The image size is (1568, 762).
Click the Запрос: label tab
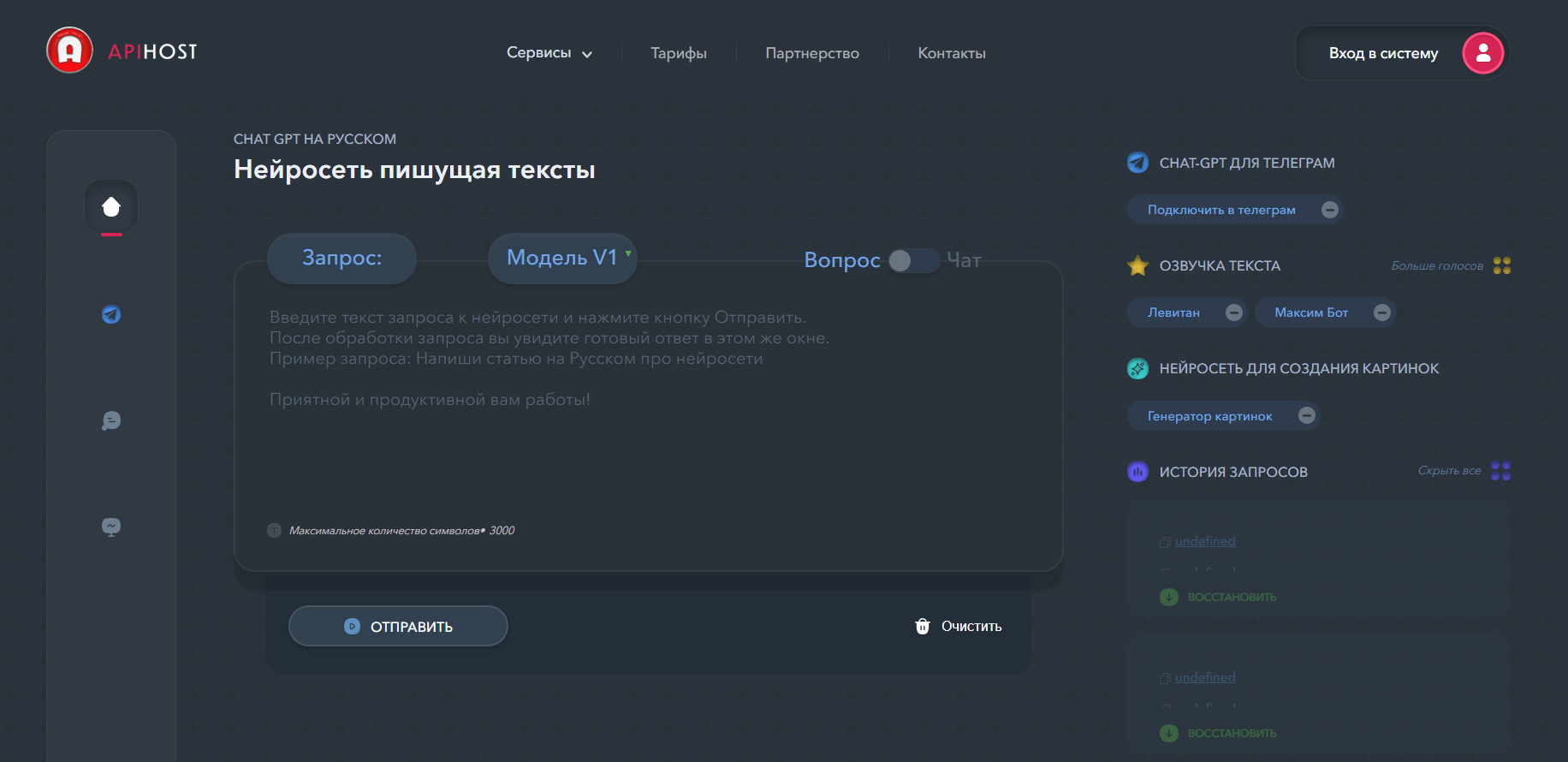coord(342,258)
